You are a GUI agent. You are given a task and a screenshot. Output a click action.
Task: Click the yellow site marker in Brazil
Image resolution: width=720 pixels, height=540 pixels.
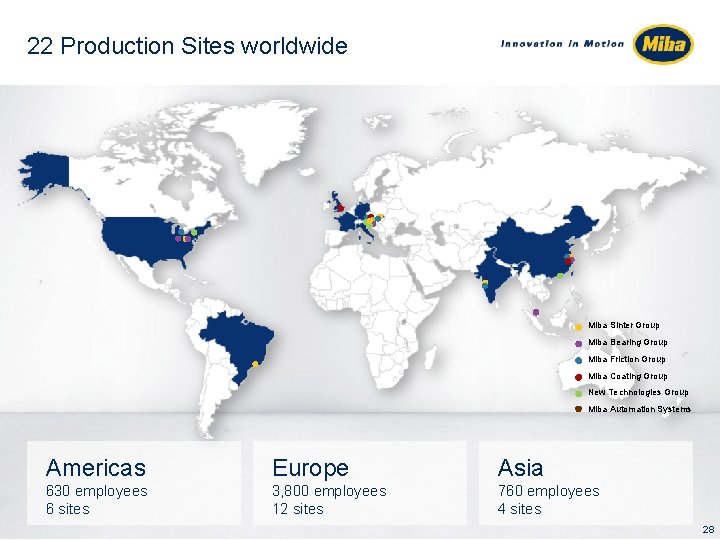(x=256, y=364)
